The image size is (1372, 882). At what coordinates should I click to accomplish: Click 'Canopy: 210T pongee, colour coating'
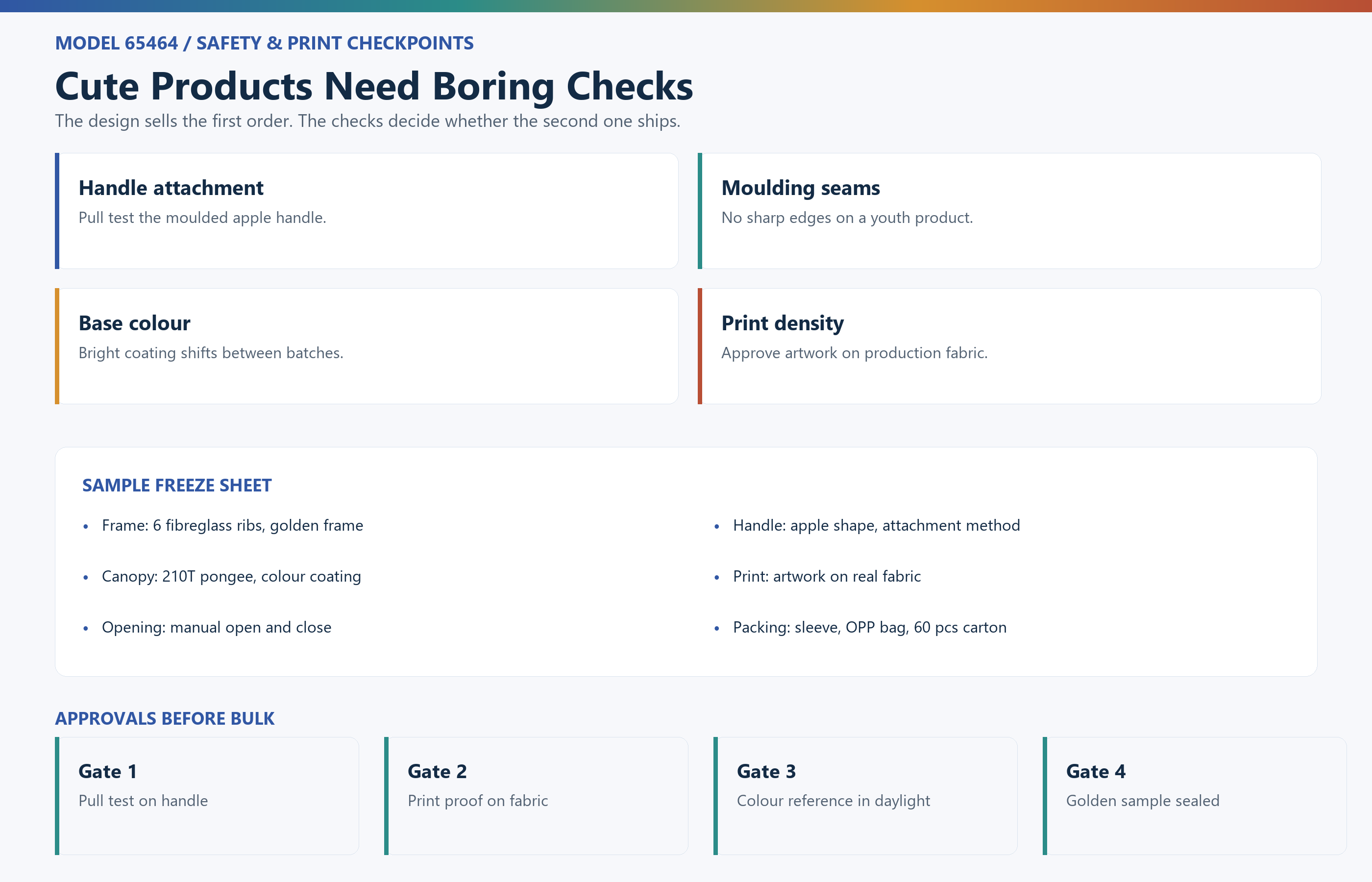click(231, 576)
